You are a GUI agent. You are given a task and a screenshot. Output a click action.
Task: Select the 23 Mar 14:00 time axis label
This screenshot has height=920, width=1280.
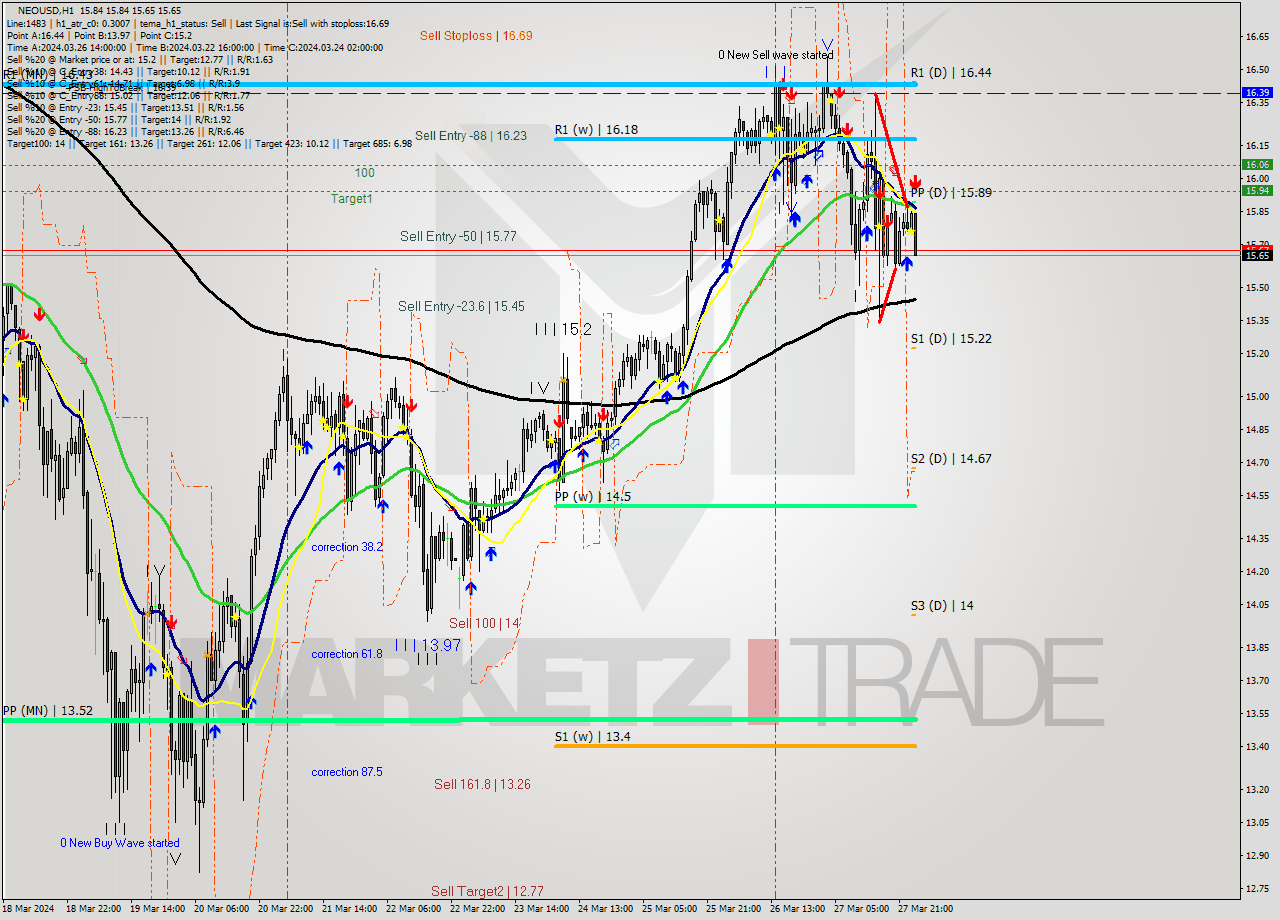tap(541, 909)
